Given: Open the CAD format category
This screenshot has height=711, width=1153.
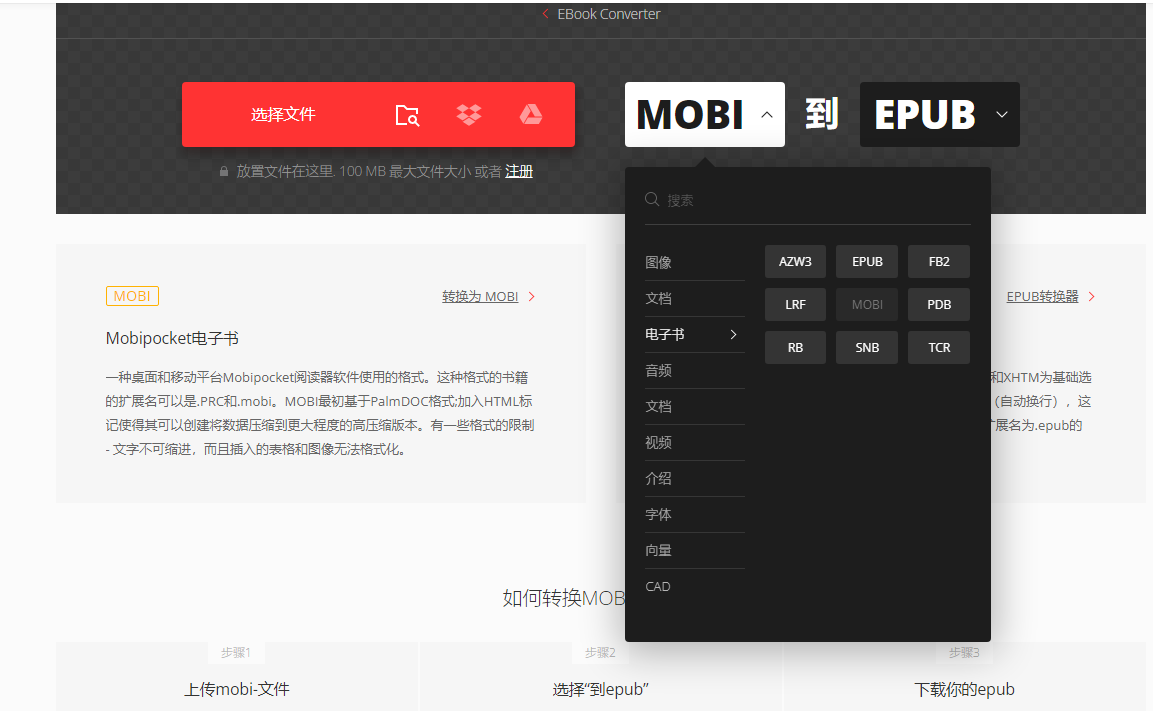Looking at the screenshot, I should (658, 587).
